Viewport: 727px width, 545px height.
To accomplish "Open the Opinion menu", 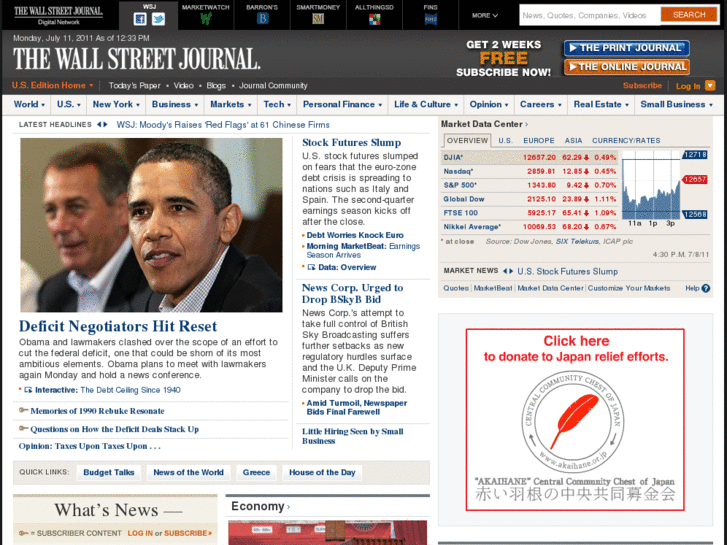I will pyautogui.click(x=489, y=104).
